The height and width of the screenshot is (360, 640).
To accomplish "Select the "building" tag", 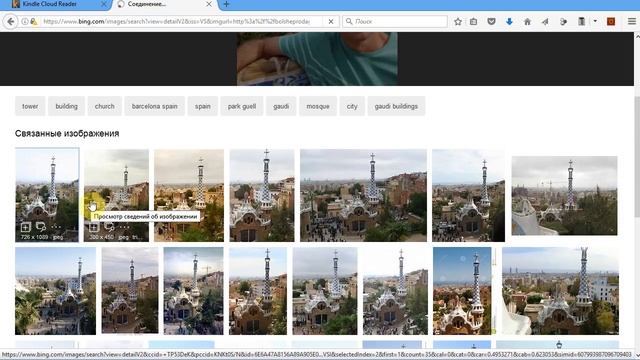I will pyautogui.click(x=67, y=106).
